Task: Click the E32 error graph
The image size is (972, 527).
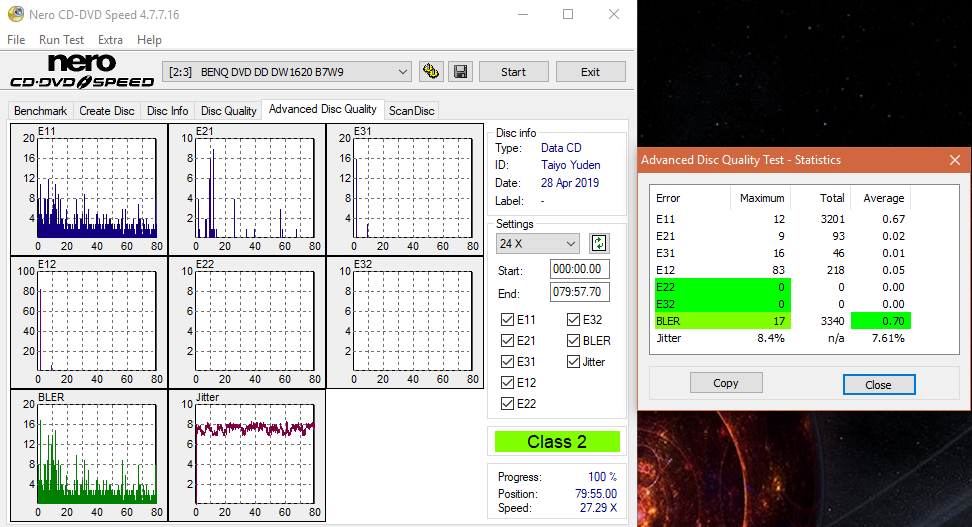Action: click(405, 322)
